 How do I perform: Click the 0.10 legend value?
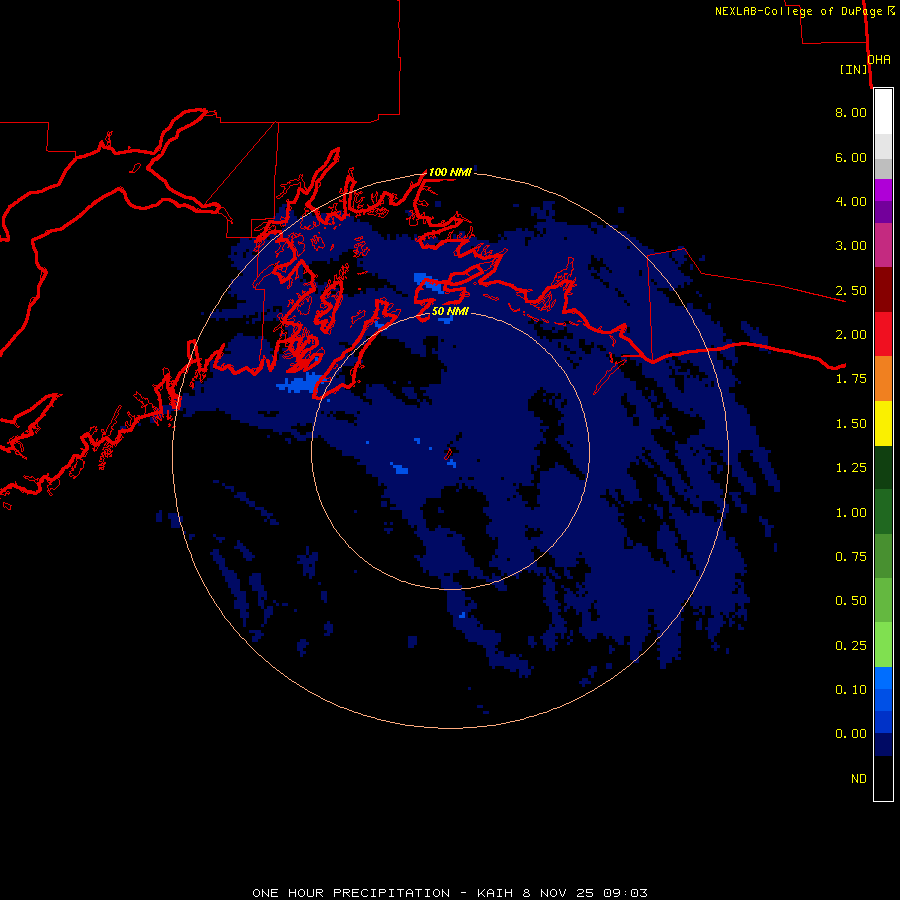coord(851,690)
